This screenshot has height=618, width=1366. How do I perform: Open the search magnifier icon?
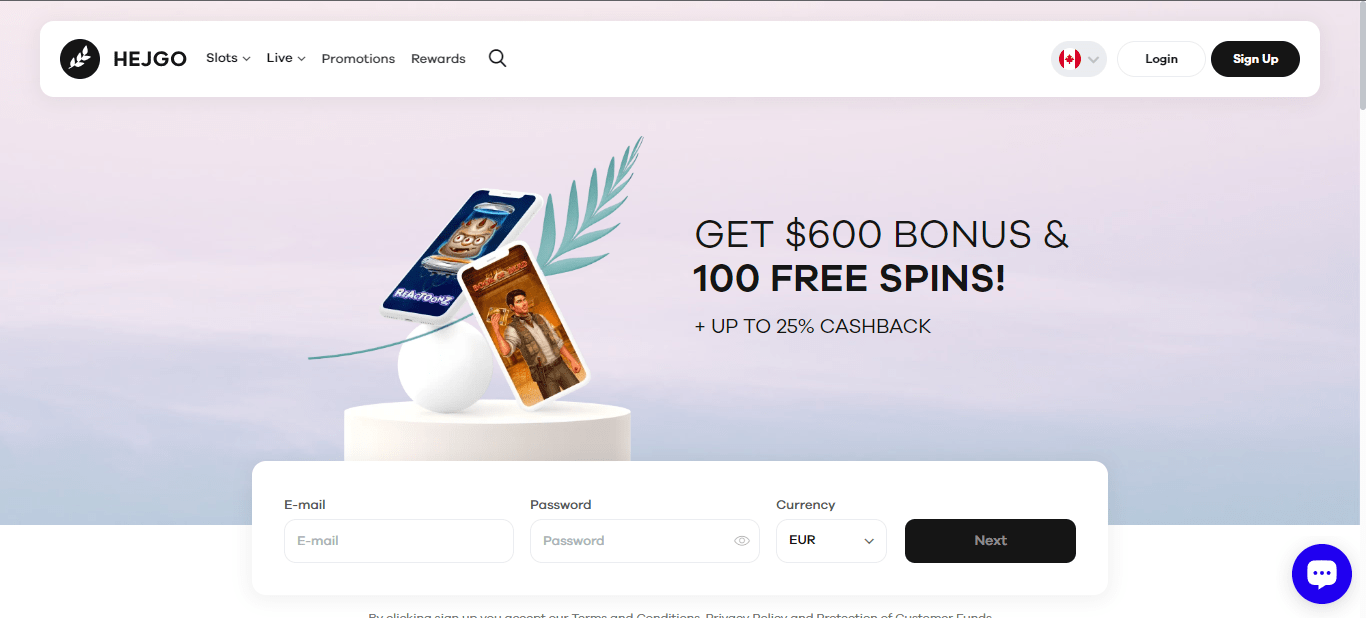[497, 58]
